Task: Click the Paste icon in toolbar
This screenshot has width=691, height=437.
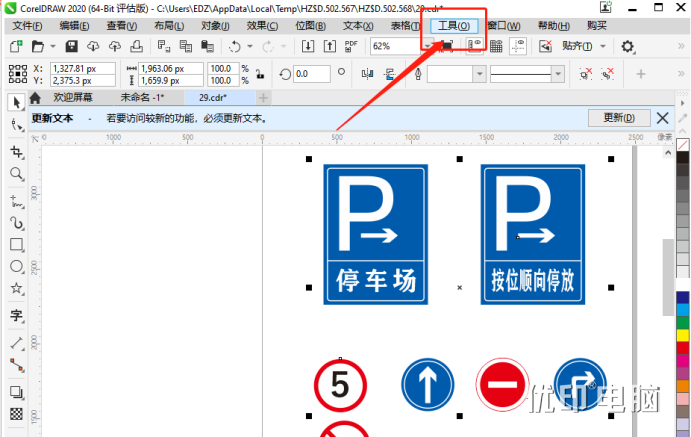Action: 207,46
